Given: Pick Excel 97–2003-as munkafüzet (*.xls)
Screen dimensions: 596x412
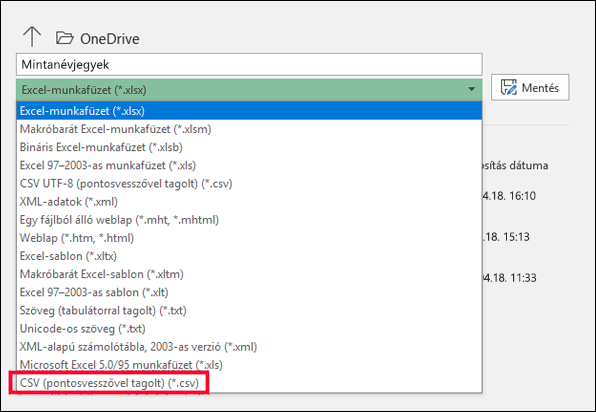Looking at the screenshot, I should pyautogui.click(x=249, y=165).
